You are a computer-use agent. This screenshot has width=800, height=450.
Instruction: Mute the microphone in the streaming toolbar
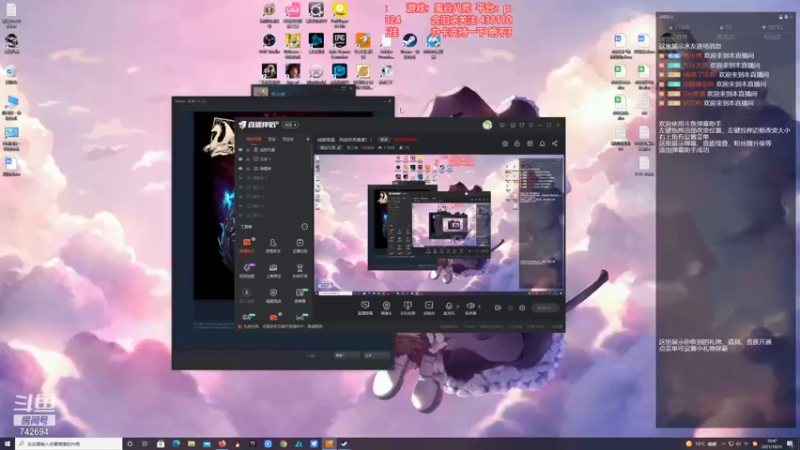(449, 307)
